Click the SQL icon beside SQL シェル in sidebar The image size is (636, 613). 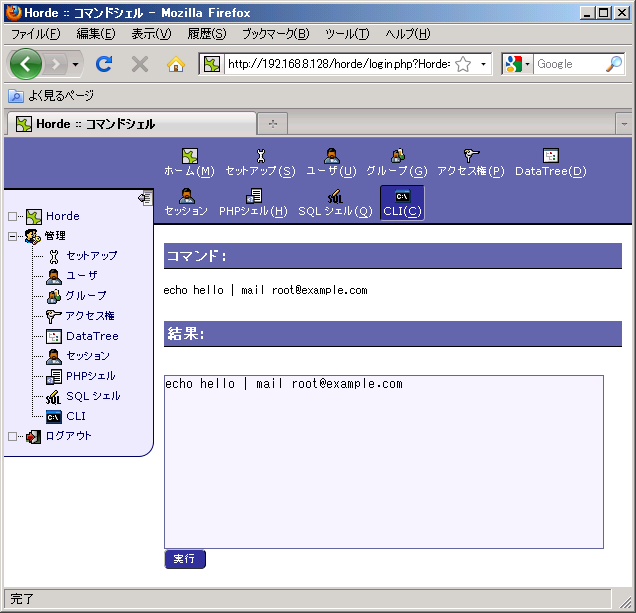pos(54,397)
